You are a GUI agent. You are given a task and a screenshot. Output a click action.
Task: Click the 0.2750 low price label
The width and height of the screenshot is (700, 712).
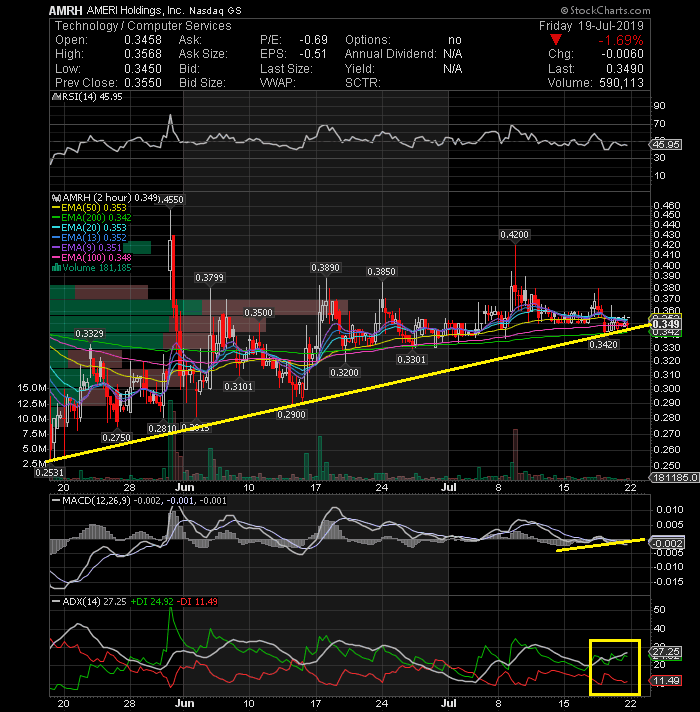coord(116,438)
